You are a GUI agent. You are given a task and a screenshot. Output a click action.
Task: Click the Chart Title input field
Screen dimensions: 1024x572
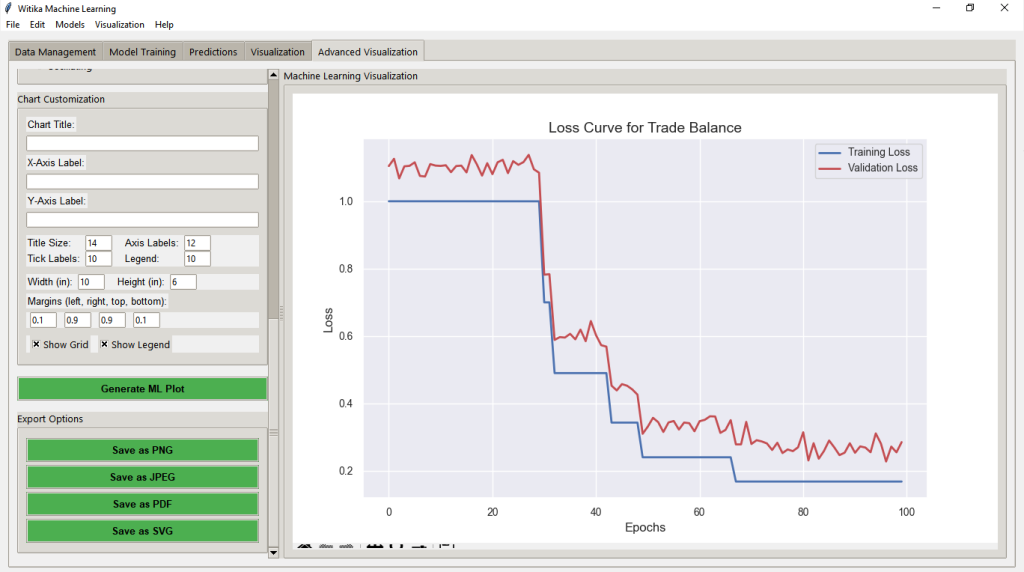tap(142, 143)
